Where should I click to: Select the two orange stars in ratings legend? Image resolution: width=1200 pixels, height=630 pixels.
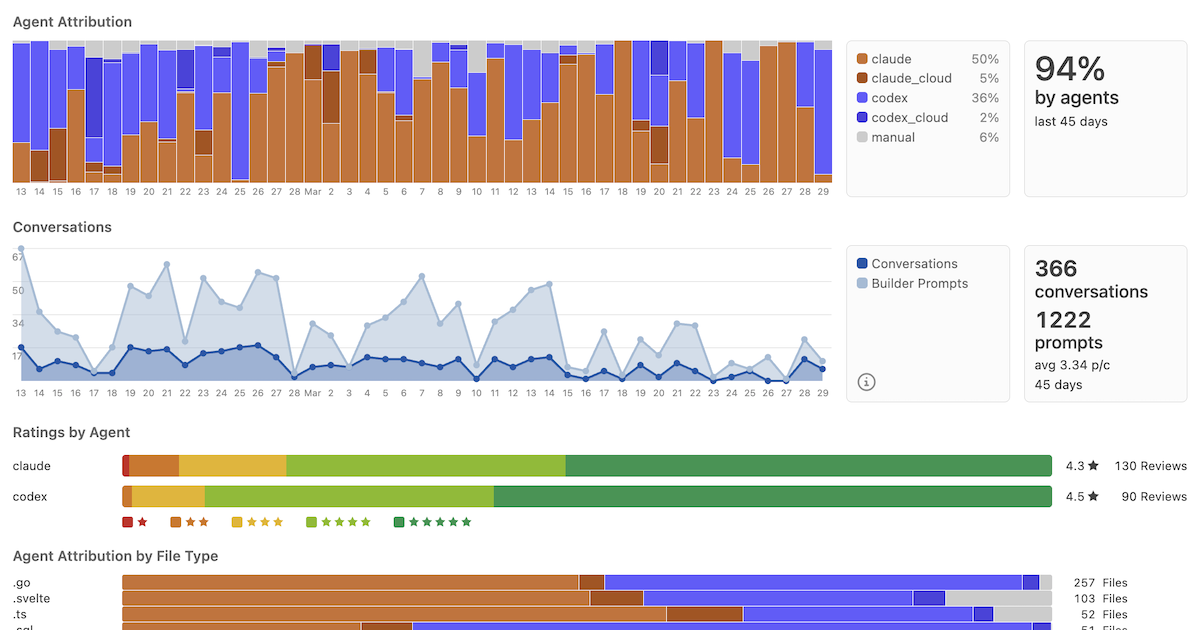click(x=197, y=522)
